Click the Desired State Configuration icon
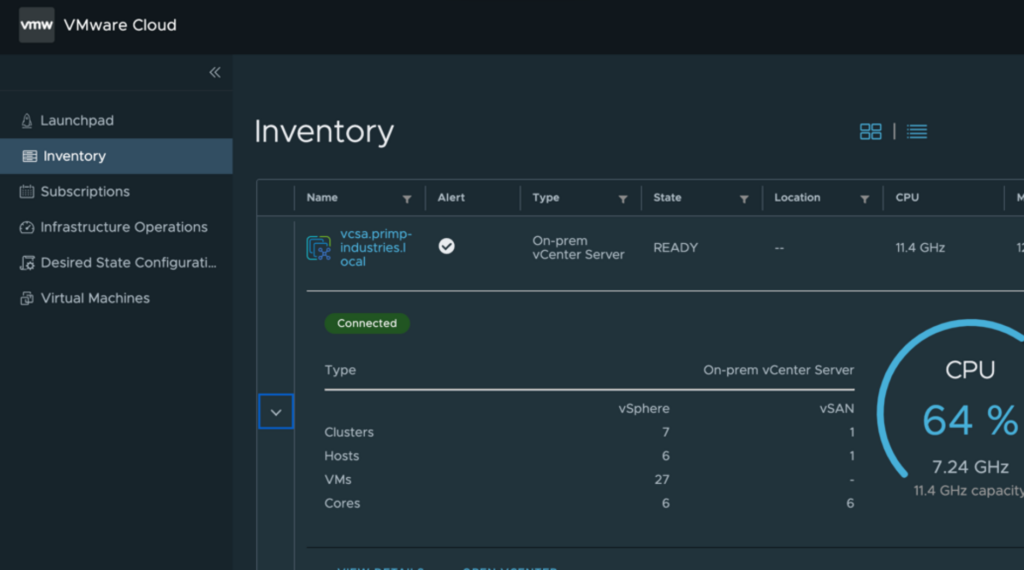 tap(27, 262)
